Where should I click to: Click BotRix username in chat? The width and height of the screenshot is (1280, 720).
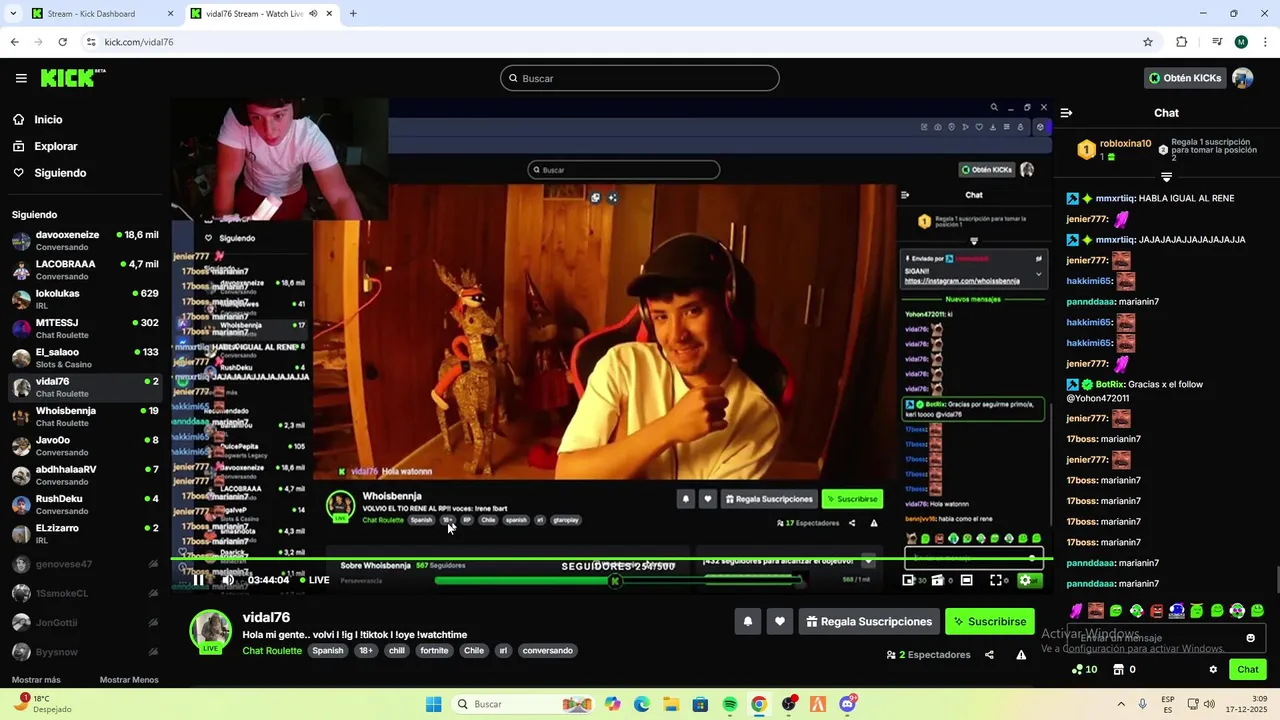(x=1110, y=384)
